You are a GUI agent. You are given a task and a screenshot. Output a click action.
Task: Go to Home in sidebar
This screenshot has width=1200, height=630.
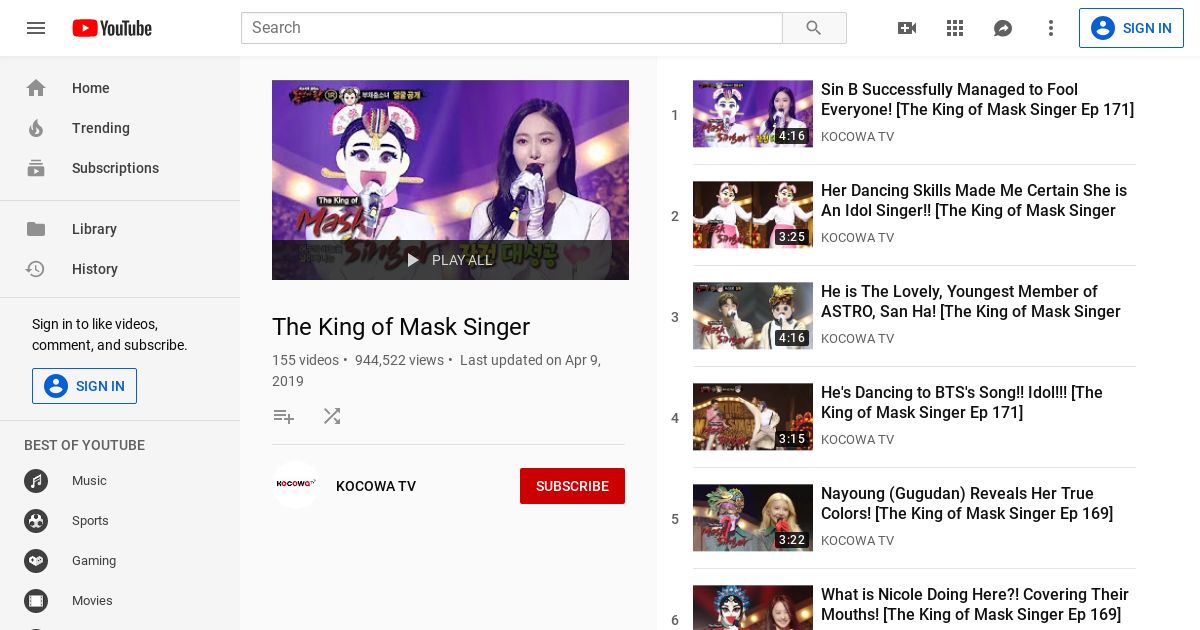point(120,88)
